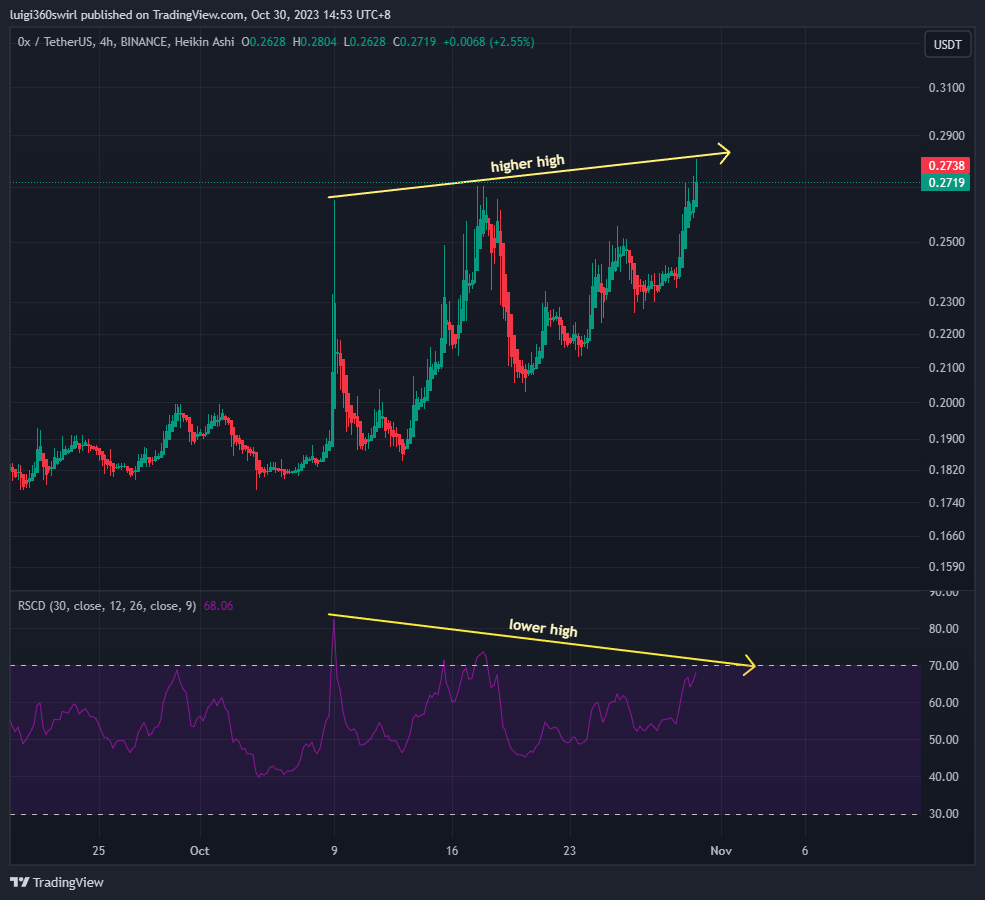Click the high value H0.2804 in the header
The width and height of the screenshot is (985, 900).
[315, 42]
